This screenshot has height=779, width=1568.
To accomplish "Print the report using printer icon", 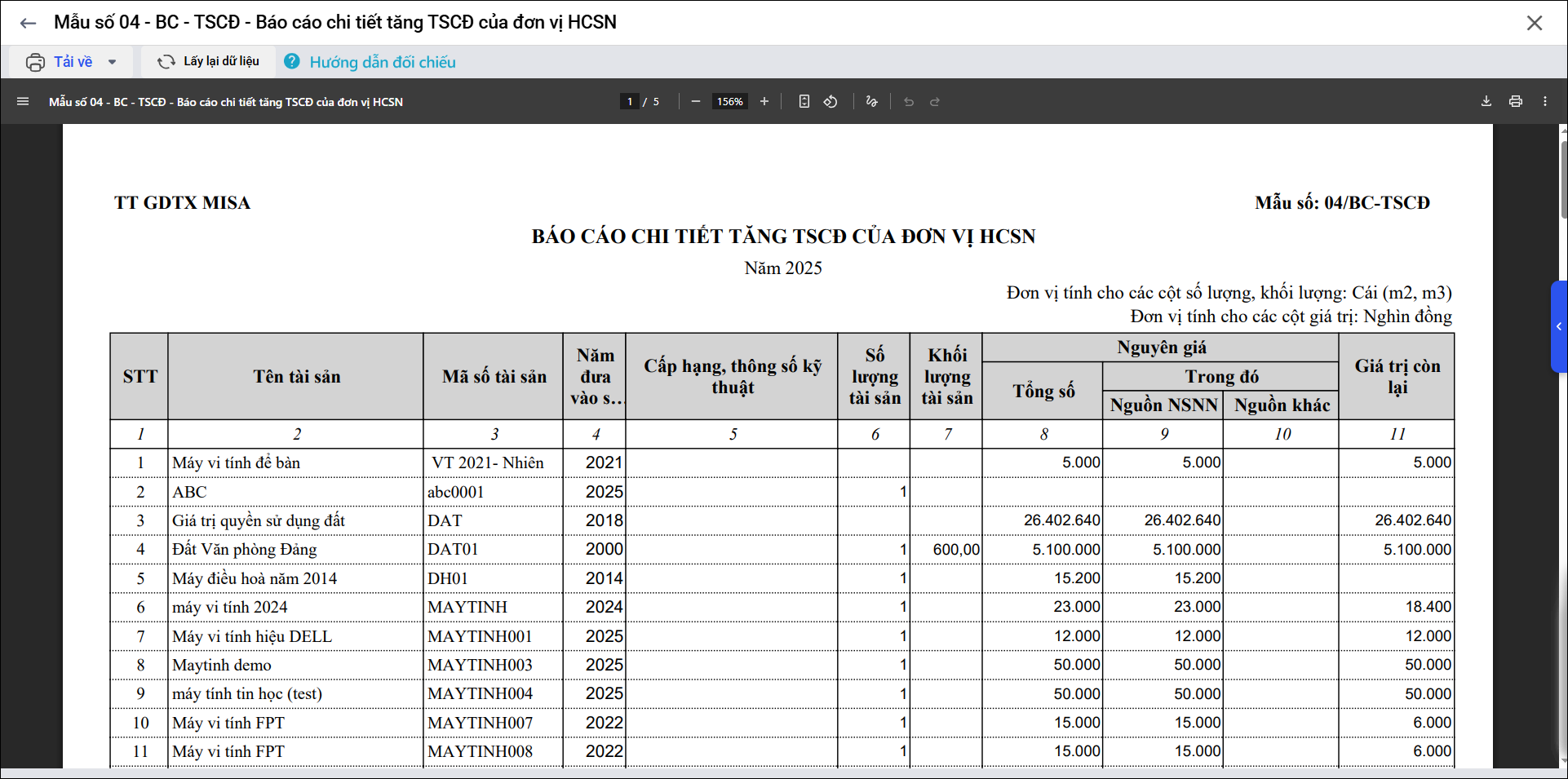I will [1515, 102].
